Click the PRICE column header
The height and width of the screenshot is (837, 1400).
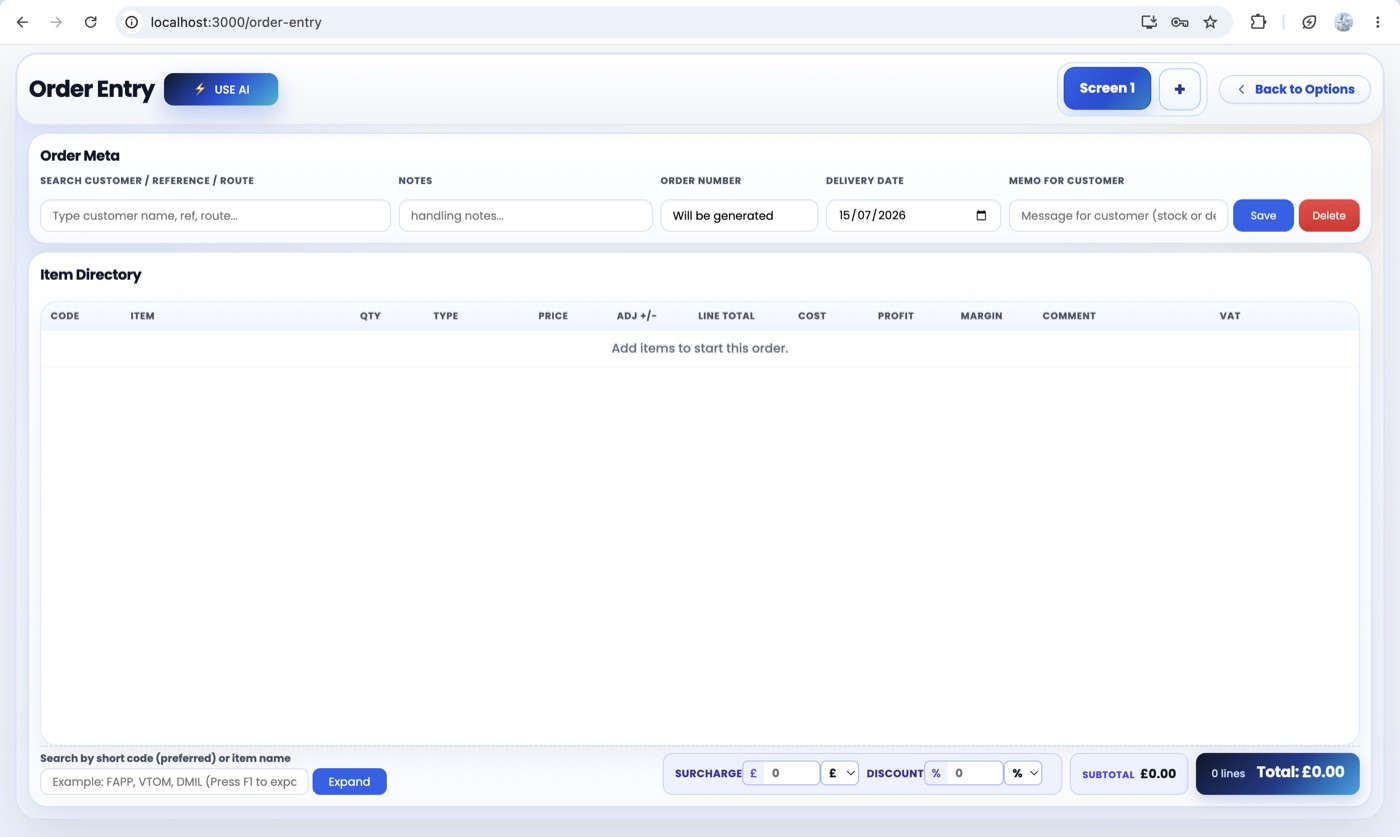(x=553, y=316)
